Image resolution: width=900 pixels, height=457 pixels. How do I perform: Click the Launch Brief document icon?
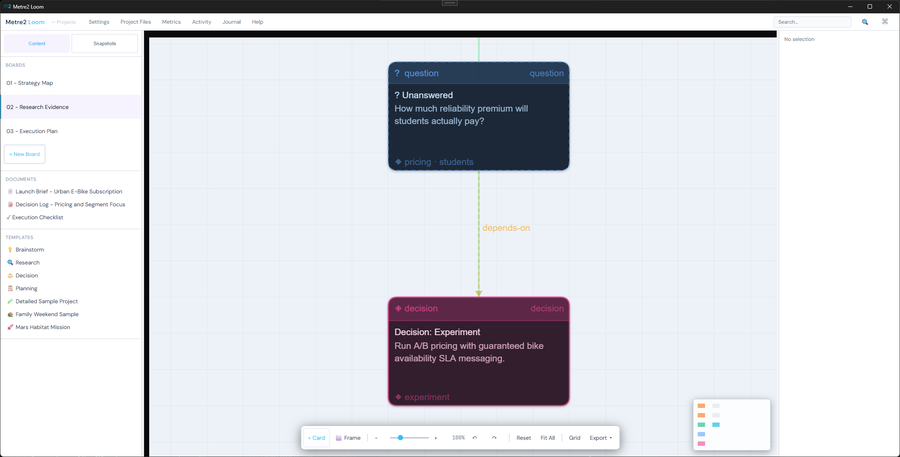[10, 192]
